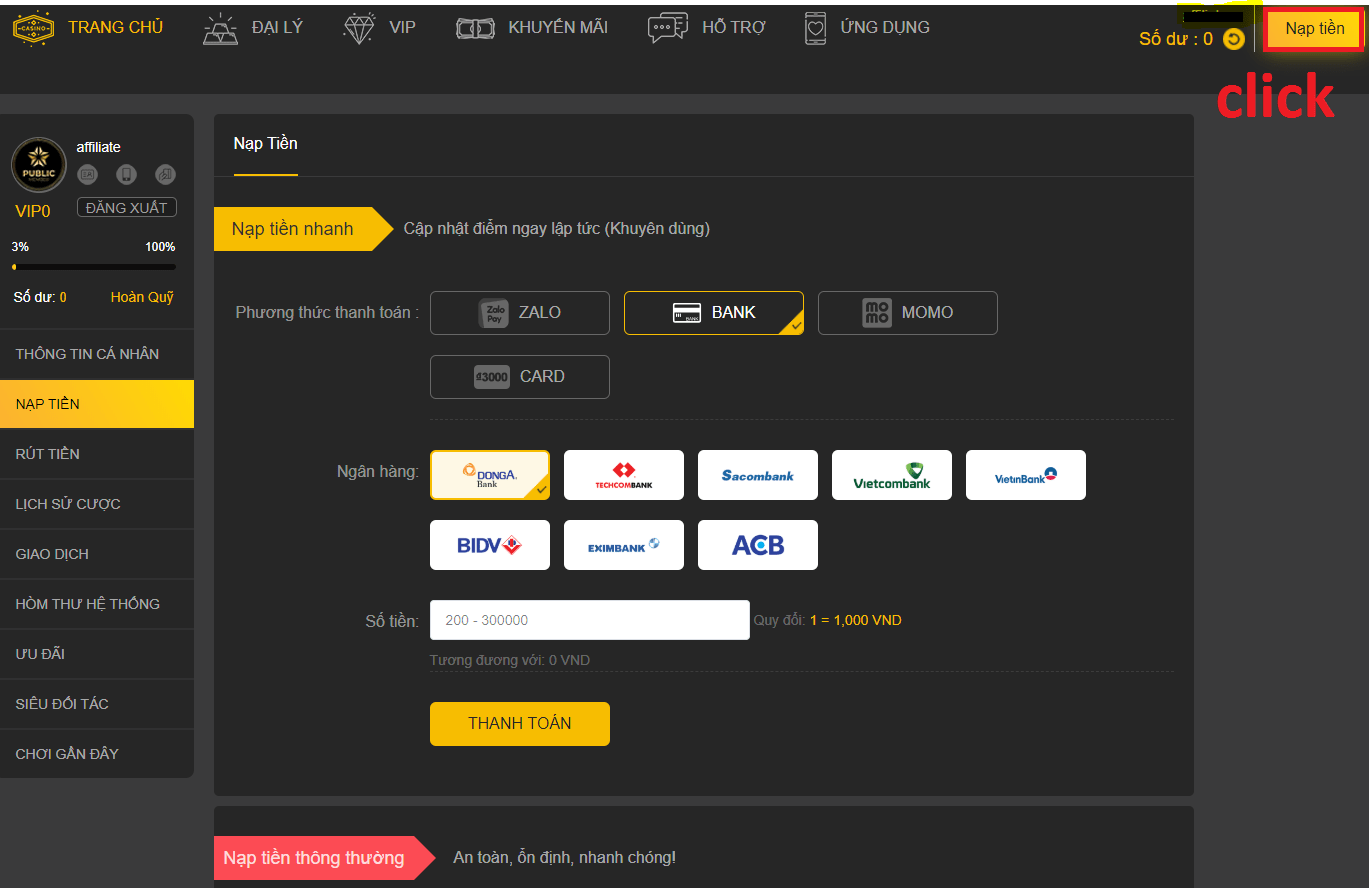1369x888 pixels.
Task: Open the KHUYẾN MÃI promotions menu
Action: pyautogui.click(x=558, y=27)
